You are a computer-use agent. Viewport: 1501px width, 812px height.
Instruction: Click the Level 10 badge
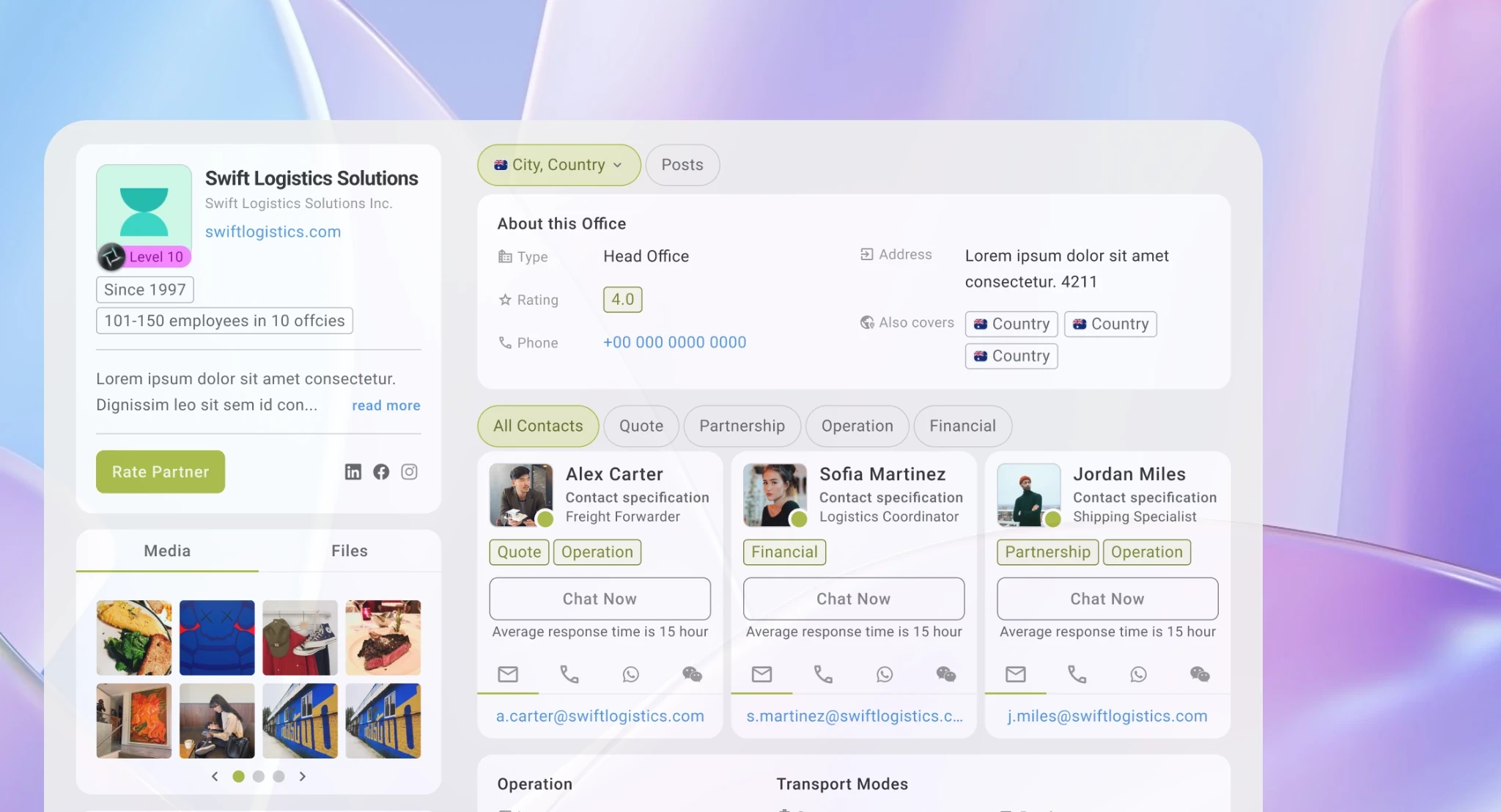[144, 256]
